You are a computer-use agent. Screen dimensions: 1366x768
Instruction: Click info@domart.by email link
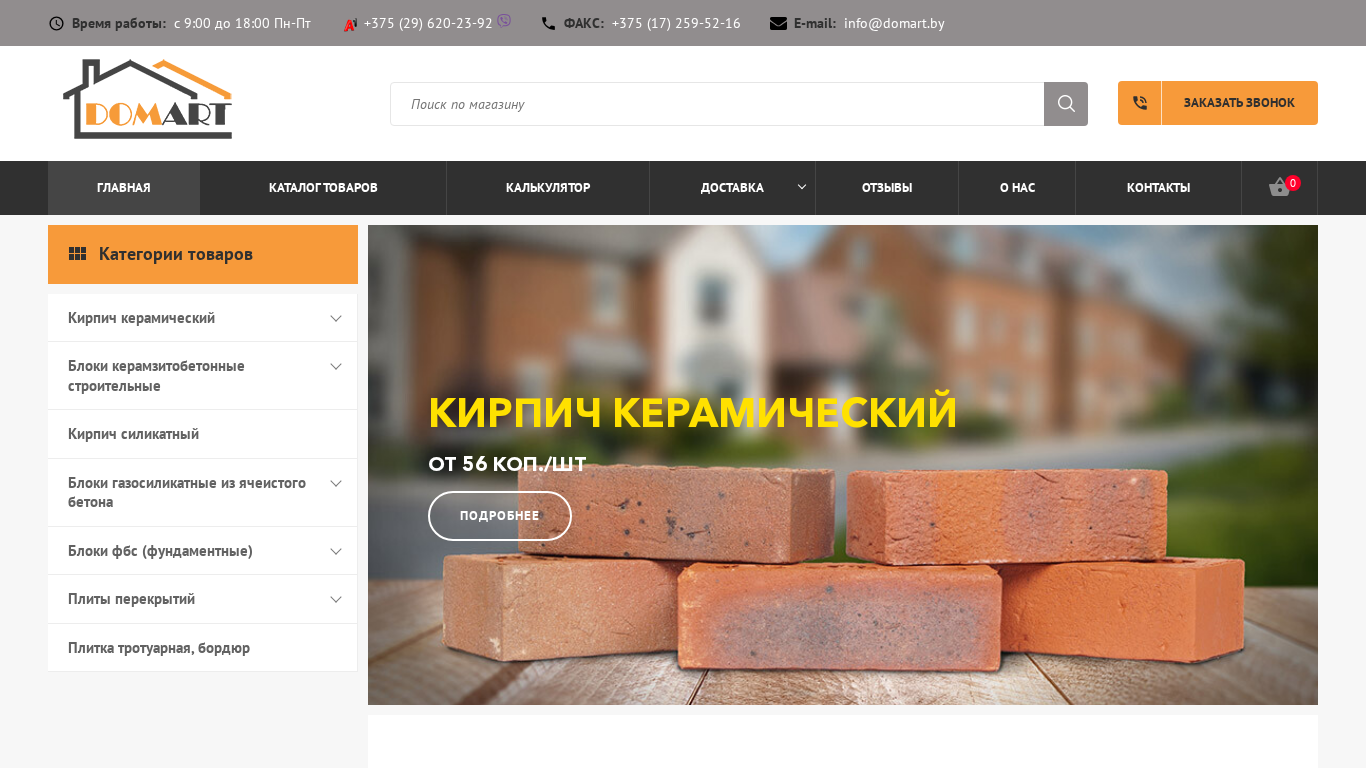click(x=894, y=23)
